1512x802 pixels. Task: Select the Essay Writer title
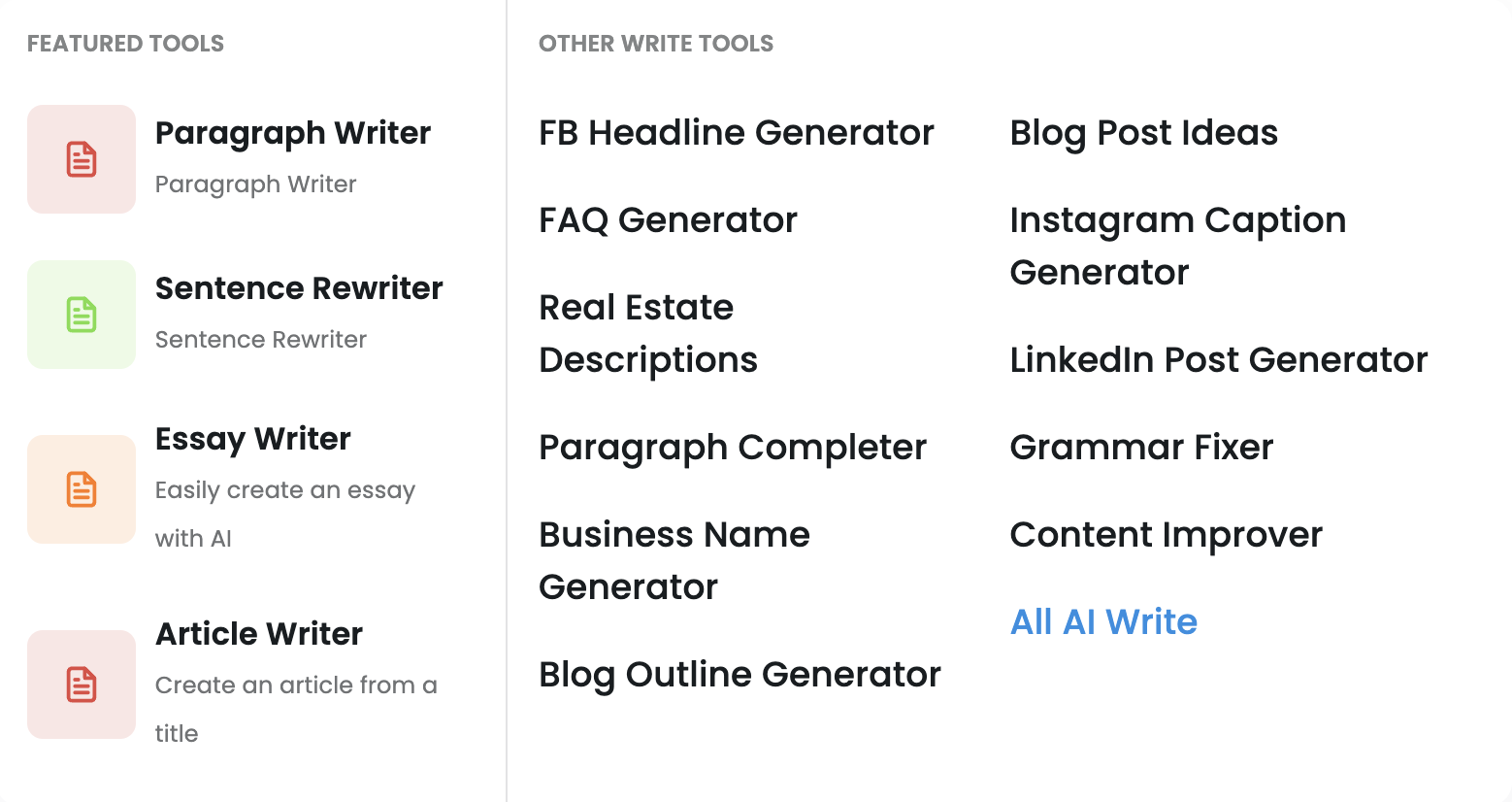[x=252, y=439]
